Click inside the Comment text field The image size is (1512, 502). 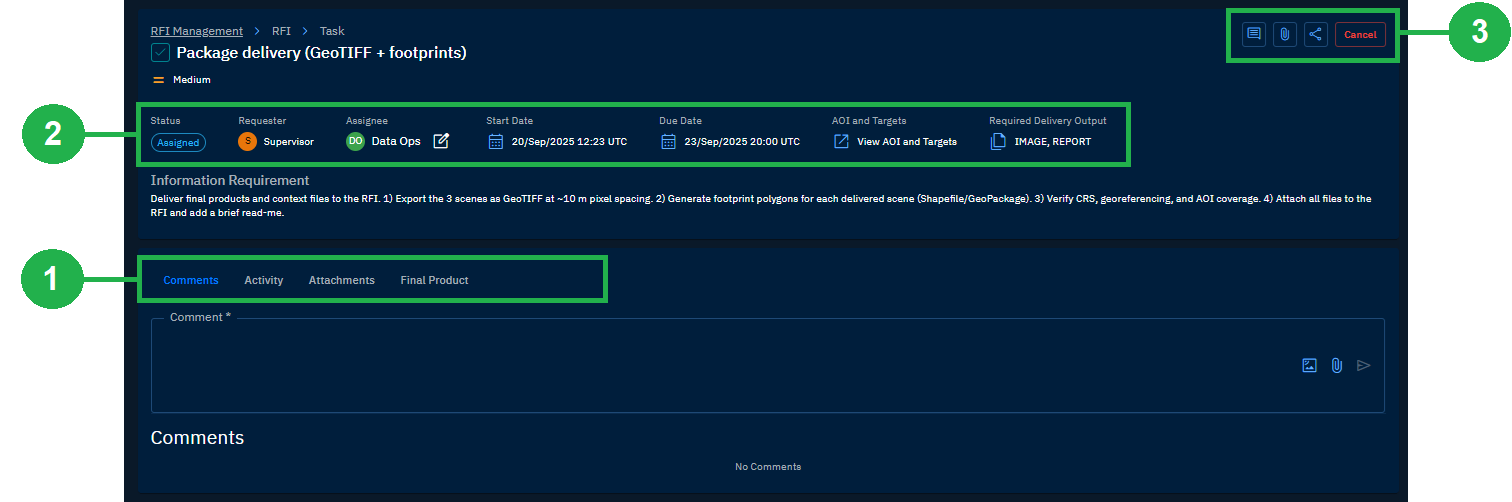click(700, 366)
